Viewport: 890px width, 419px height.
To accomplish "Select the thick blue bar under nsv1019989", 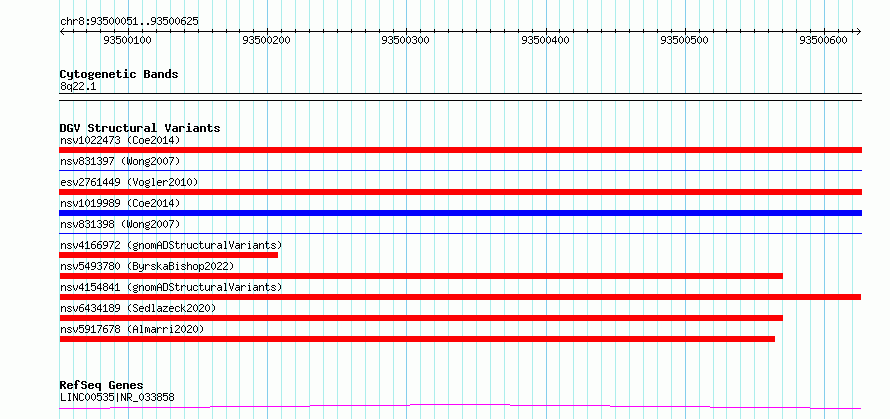I will coord(460,213).
